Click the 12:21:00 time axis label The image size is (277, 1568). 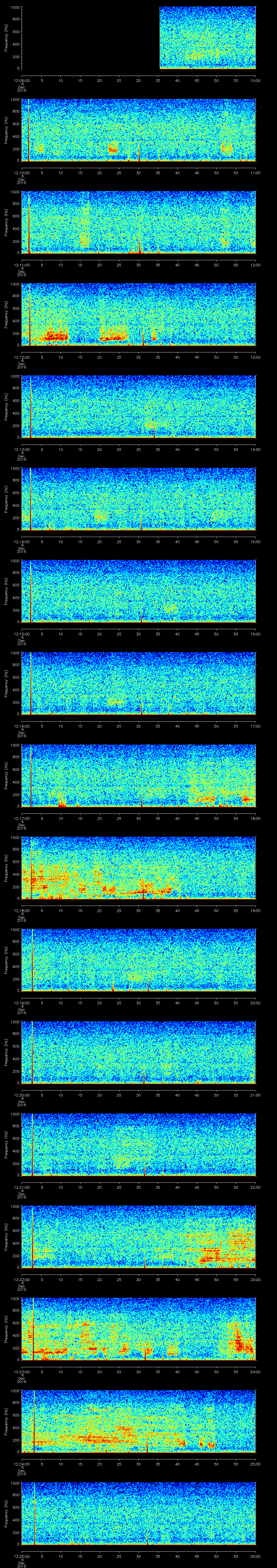coord(22,1187)
